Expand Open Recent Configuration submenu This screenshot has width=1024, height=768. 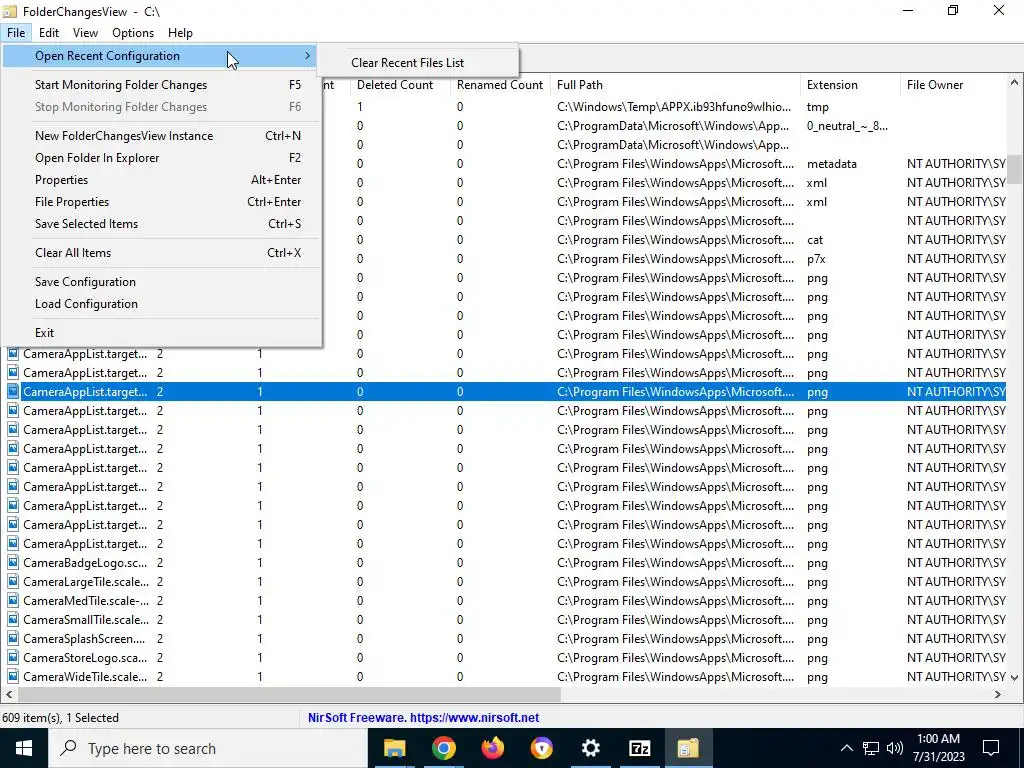click(161, 56)
